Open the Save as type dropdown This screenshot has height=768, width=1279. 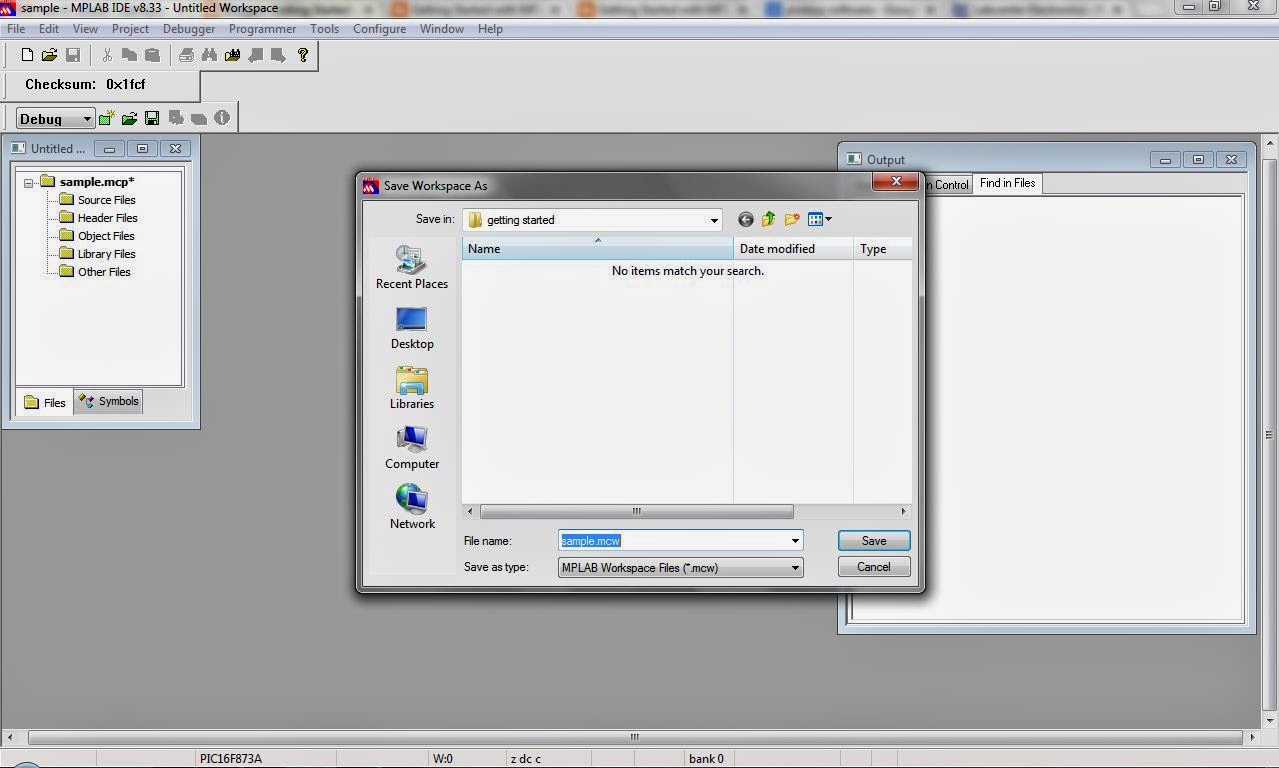(x=795, y=568)
